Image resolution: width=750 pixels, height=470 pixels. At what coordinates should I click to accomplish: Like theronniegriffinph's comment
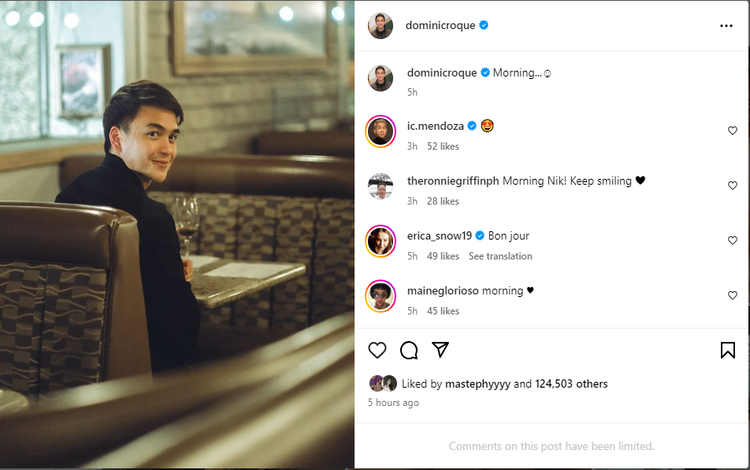(732, 186)
